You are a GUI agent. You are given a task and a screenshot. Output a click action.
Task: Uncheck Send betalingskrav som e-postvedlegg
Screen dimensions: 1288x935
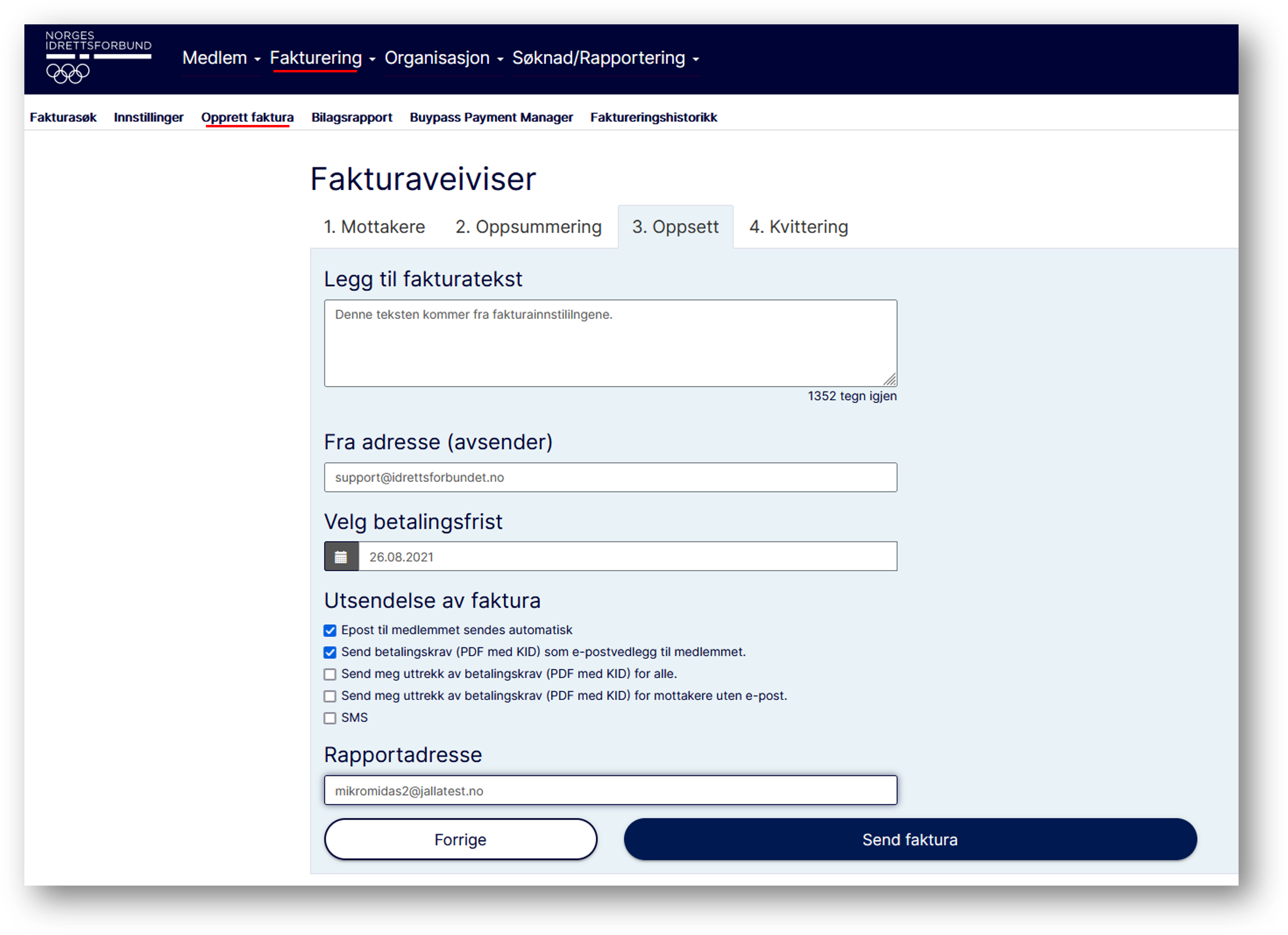pos(330,653)
